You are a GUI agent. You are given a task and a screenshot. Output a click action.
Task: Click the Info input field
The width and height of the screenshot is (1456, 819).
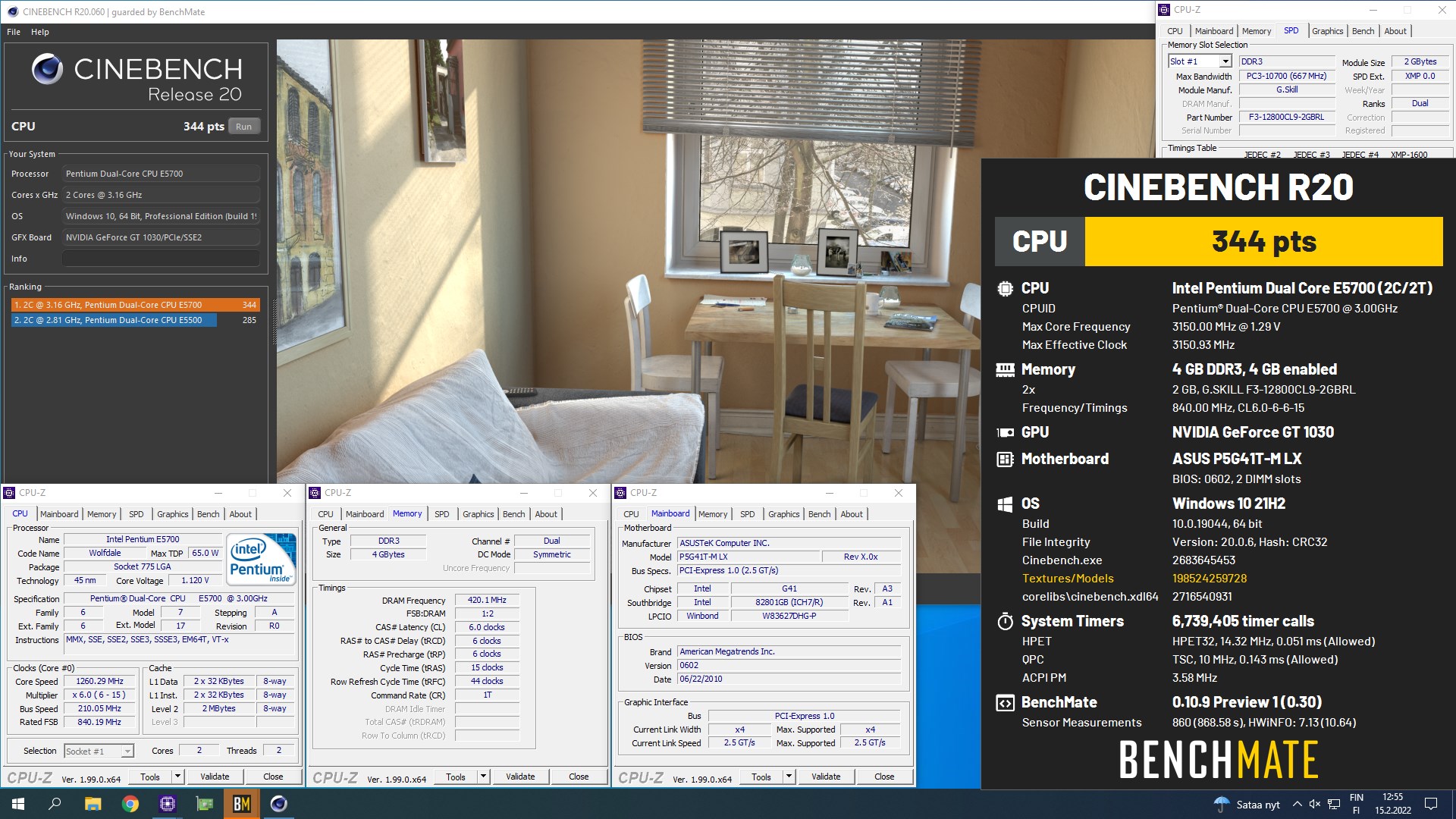coord(161,259)
